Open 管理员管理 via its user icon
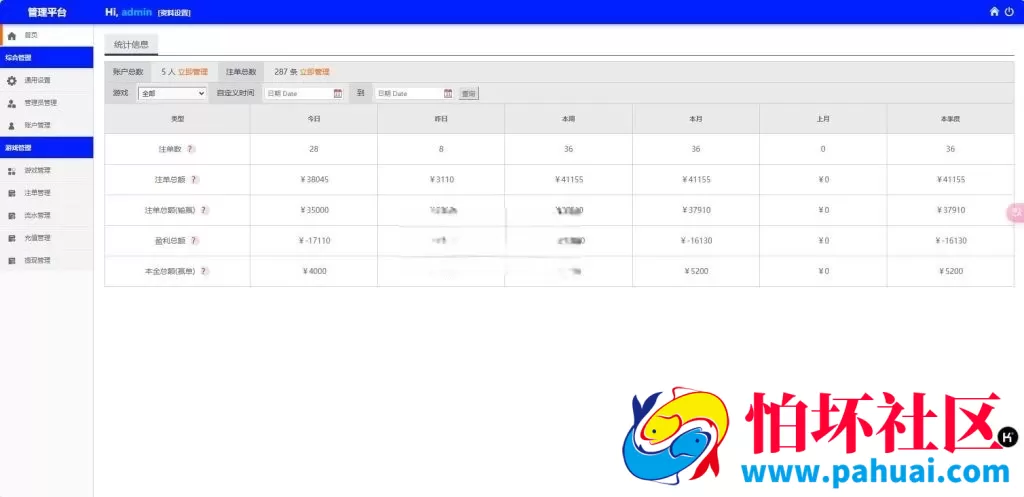 (x=11, y=103)
